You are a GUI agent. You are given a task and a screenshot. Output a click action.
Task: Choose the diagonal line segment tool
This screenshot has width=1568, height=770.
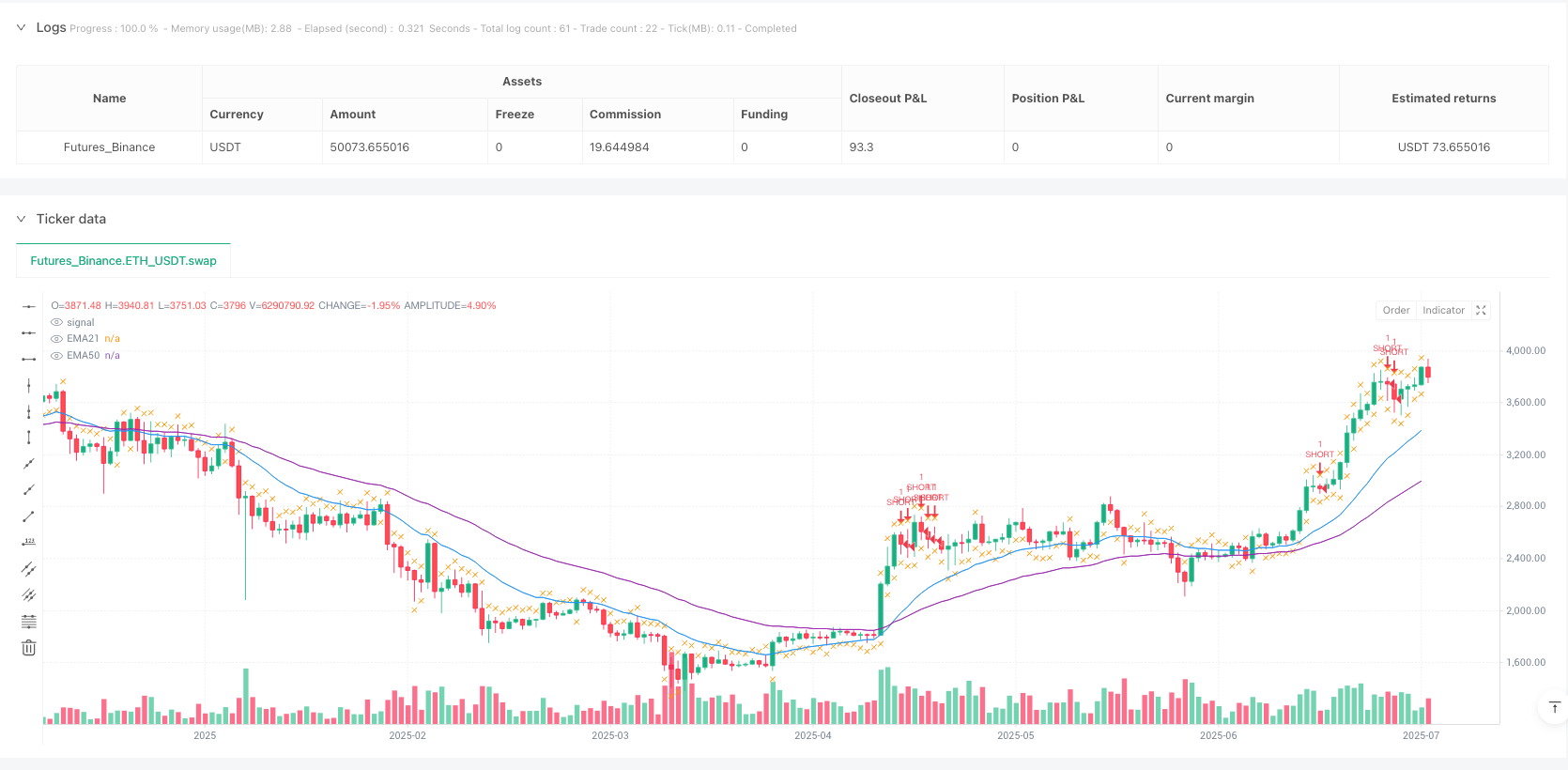click(x=29, y=516)
